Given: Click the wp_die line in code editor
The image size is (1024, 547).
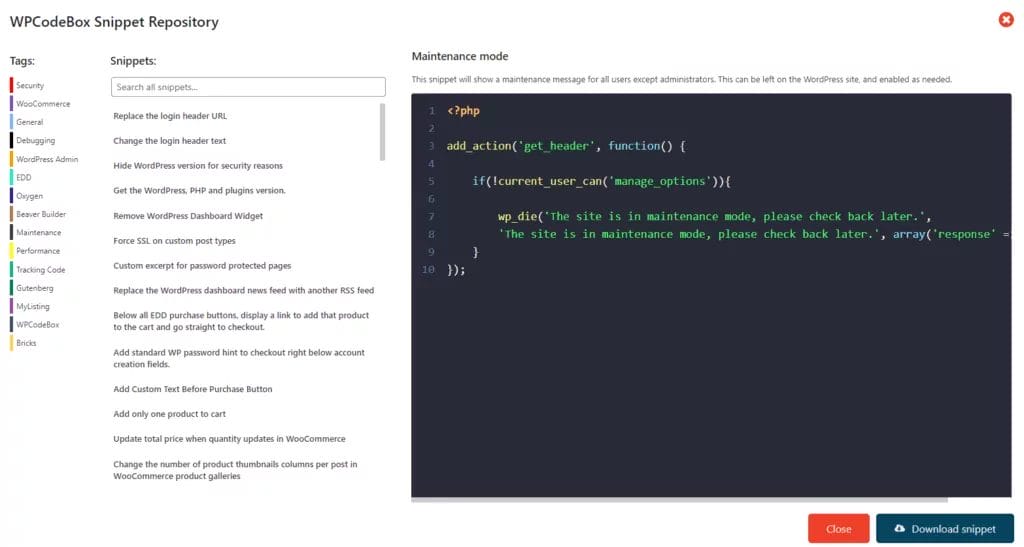Looking at the screenshot, I should click(714, 217).
